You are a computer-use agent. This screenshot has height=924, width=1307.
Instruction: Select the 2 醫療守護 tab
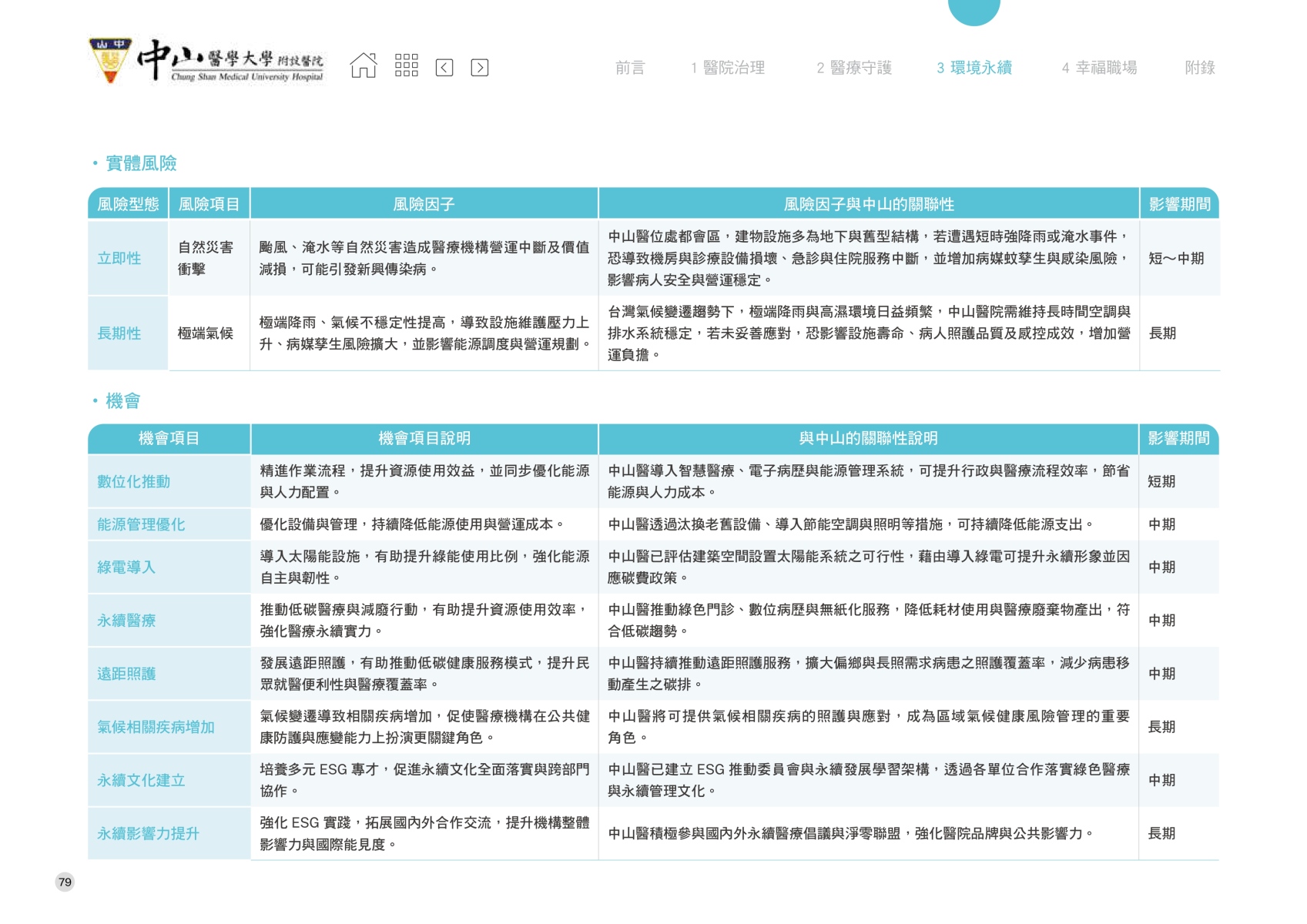coord(853,68)
